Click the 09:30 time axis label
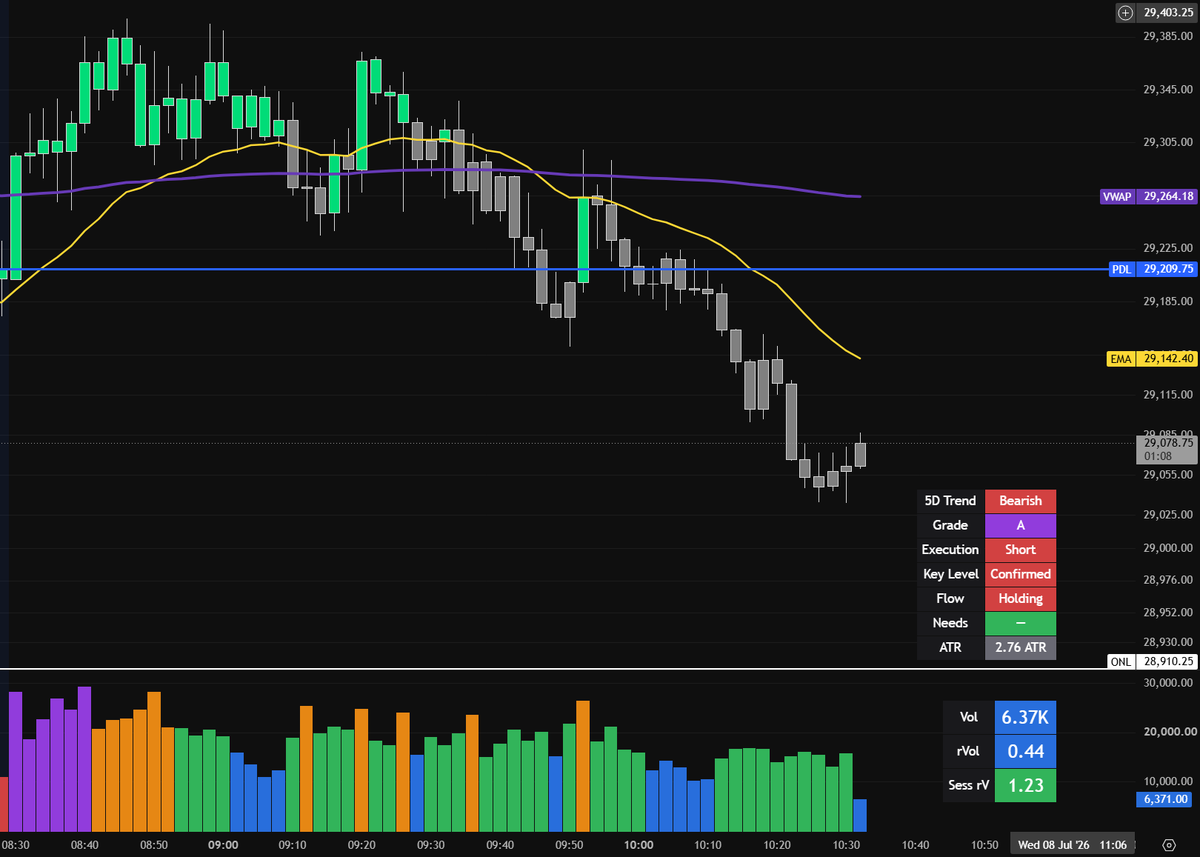 pos(431,845)
